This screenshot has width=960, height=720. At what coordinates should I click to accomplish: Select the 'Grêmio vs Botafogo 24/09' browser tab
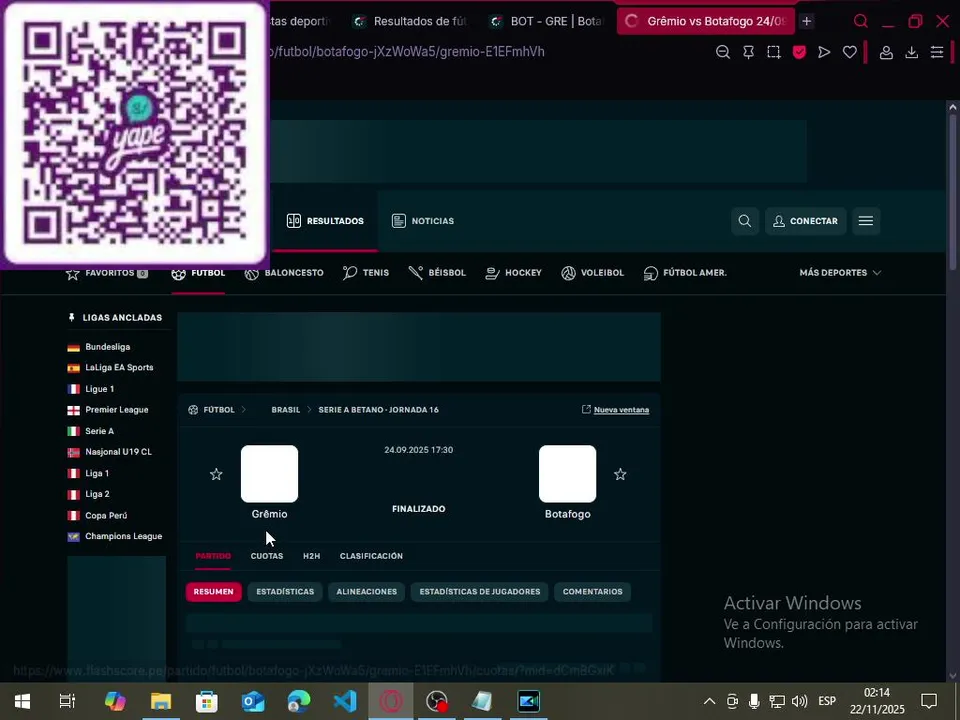tap(705, 21)
